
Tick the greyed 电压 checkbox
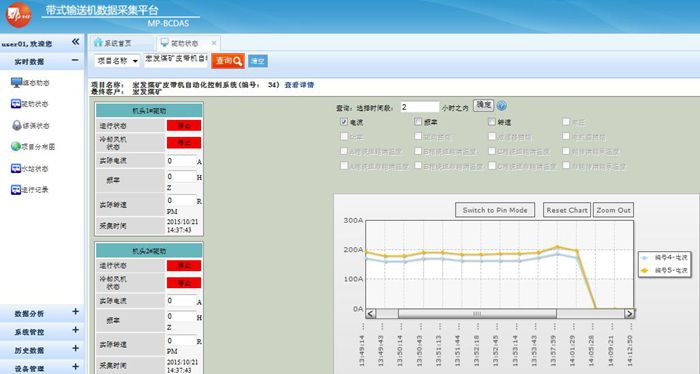pyautogui.click(x=566, y=121)
